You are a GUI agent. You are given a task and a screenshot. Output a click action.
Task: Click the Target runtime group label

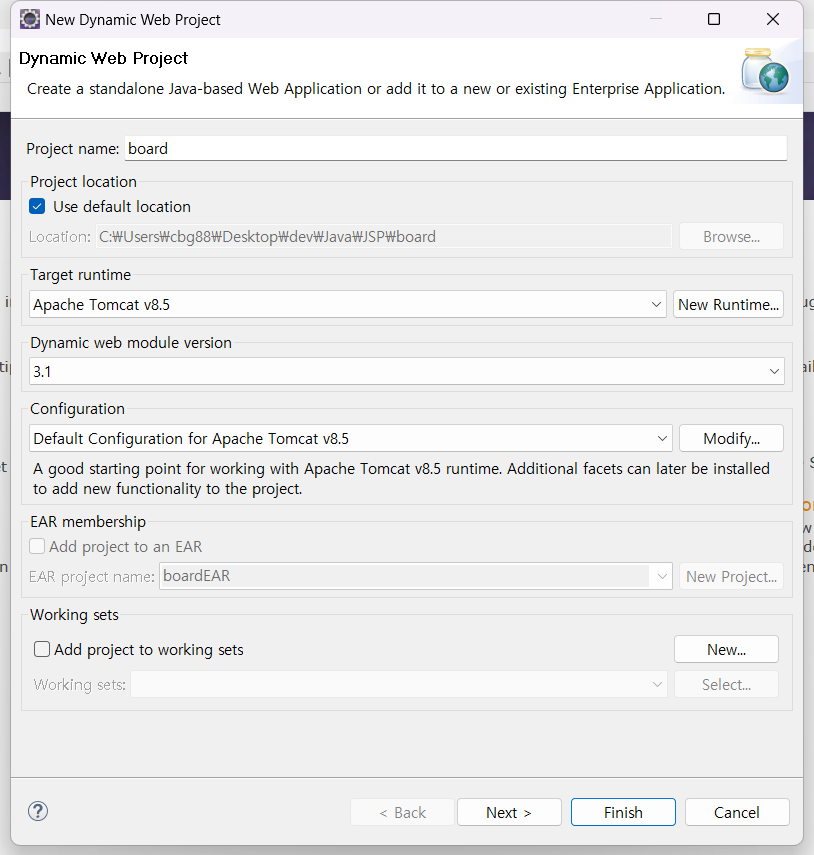(81, 275)
